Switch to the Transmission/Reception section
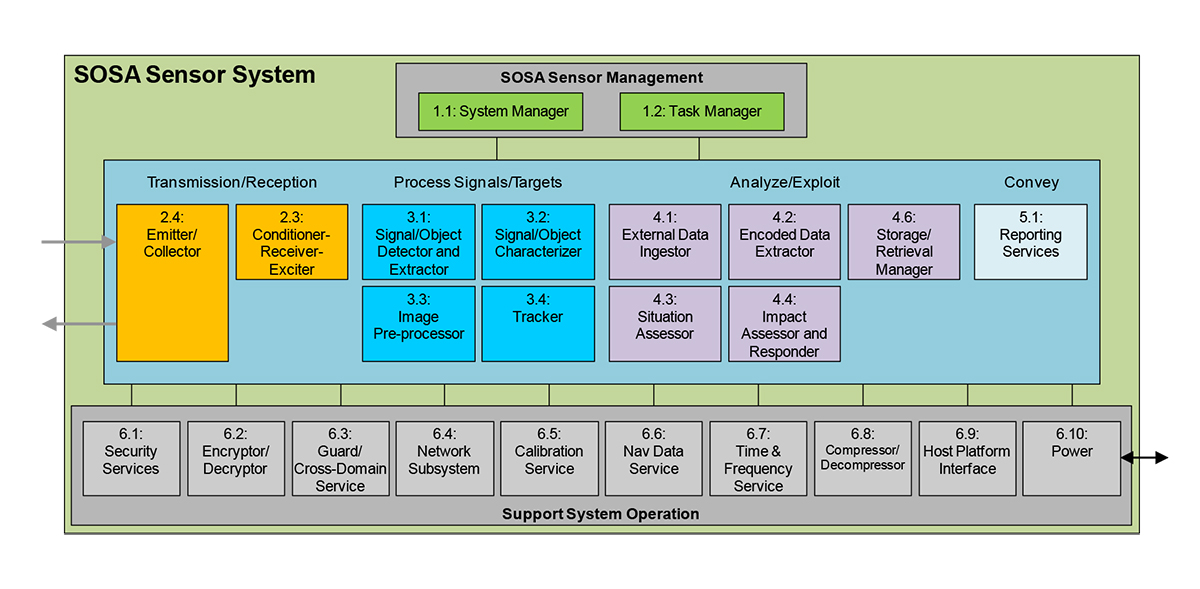1200x589 pixels. [x=232, y=182]
